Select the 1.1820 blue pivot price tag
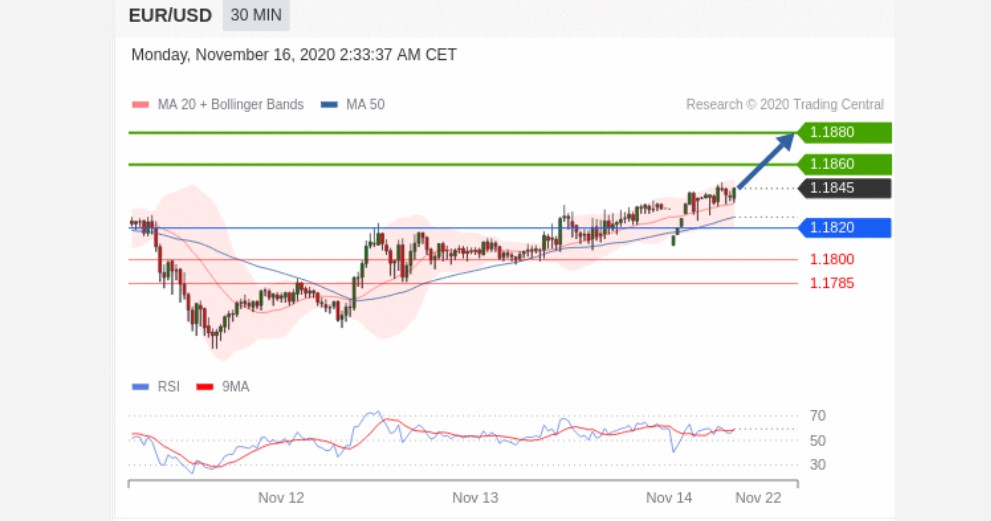 (844, 228)
